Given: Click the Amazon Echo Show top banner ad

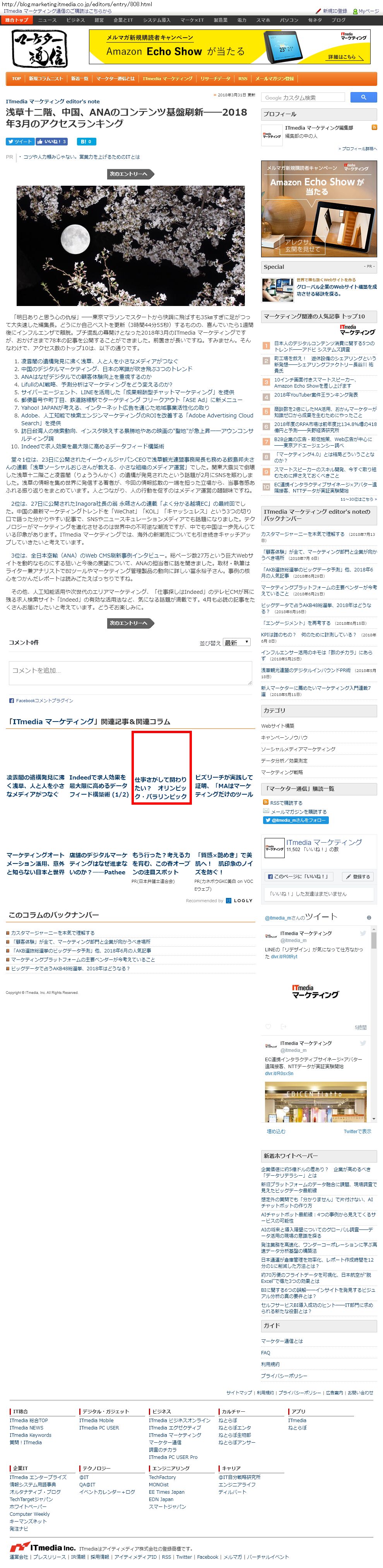Looking at the screenshot, I should [229, 47].
